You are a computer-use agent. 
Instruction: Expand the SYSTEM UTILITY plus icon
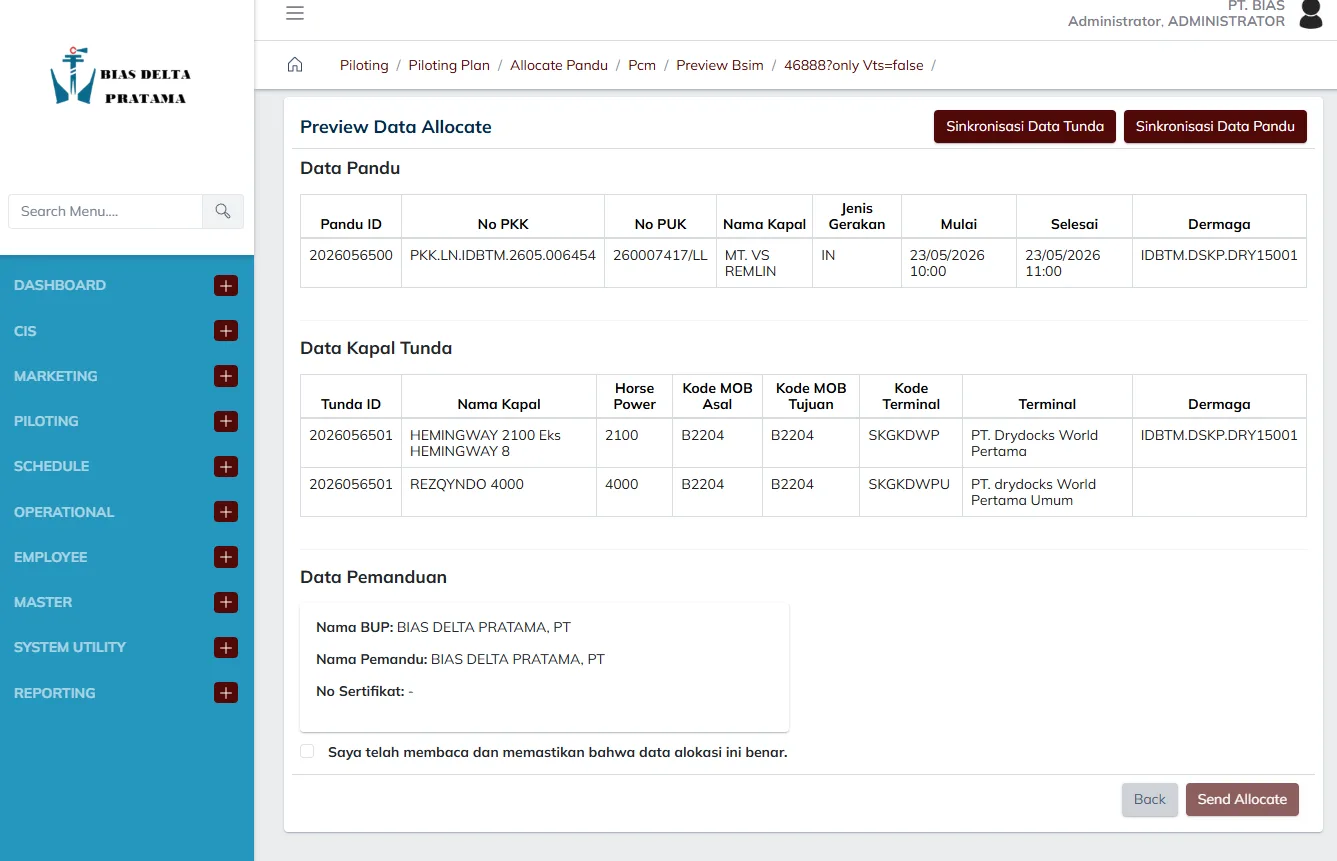[226, 648]
